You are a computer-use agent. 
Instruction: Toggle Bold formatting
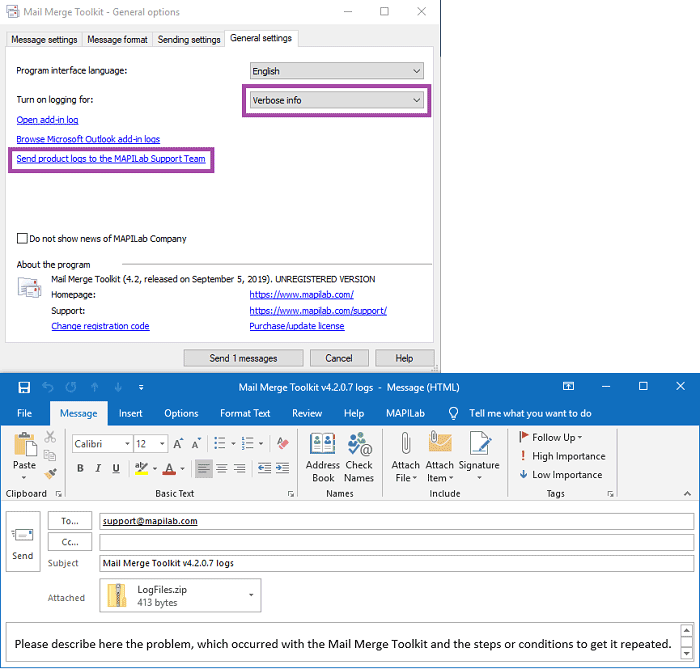80,468
